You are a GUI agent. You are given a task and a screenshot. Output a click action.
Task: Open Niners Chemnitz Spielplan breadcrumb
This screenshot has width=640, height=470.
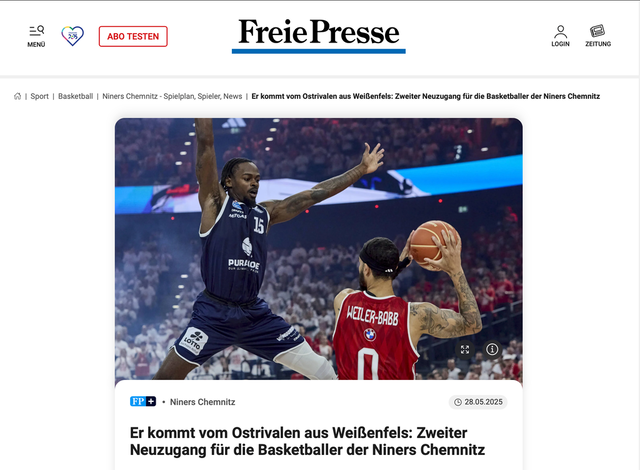pos(172,96)
